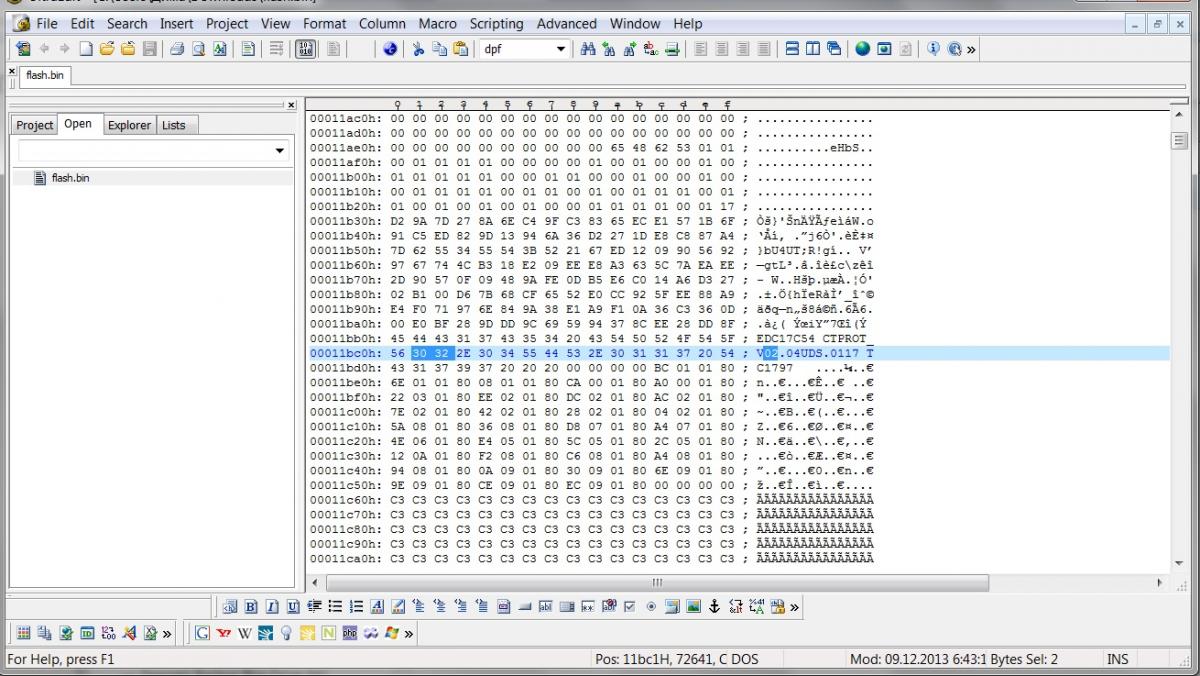Click the Tile Horizontal window icon
Viewport: 1200px width, 676px height.
click(792, 48)
